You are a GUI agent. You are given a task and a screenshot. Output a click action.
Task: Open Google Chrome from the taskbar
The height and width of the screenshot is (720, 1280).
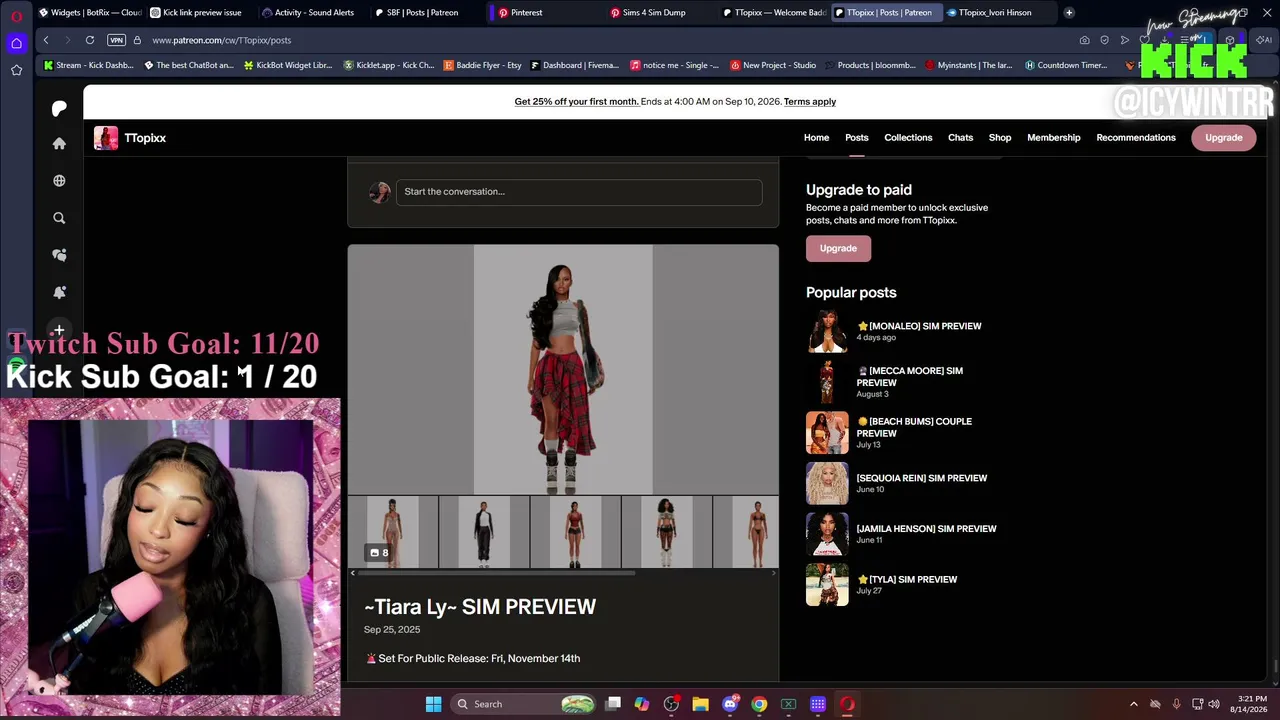click(759, 704)
